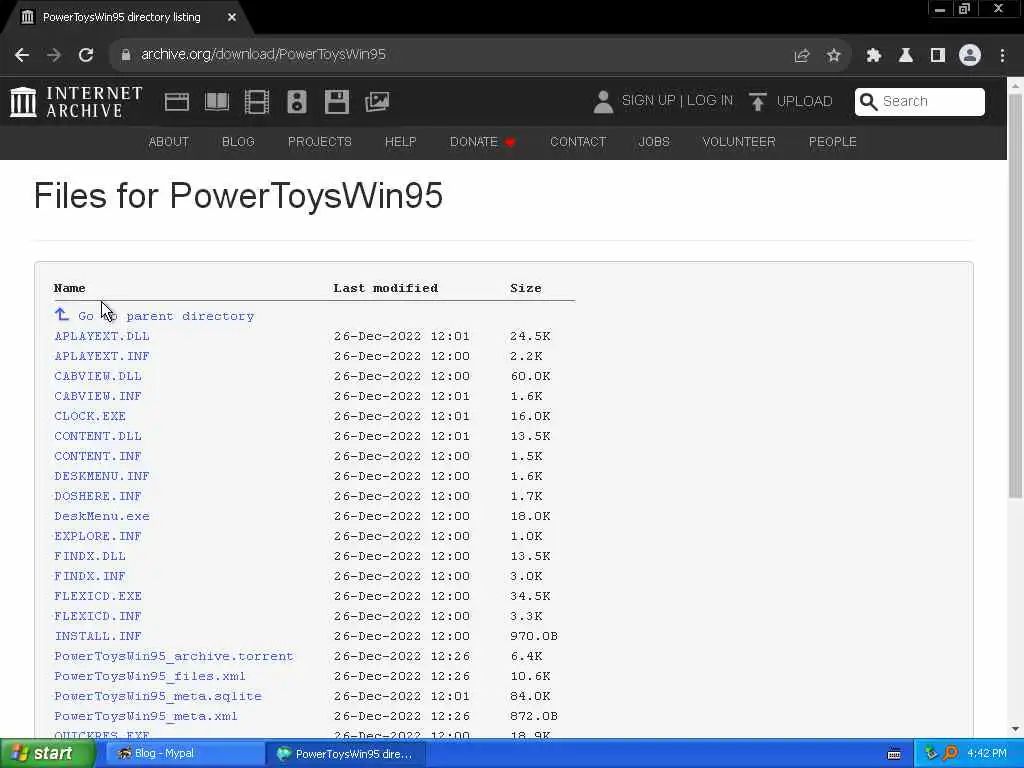Viewport: 1024px width, 768px height.
Task: Select PowerToysWin95 taskbar button
Action: 346,754
